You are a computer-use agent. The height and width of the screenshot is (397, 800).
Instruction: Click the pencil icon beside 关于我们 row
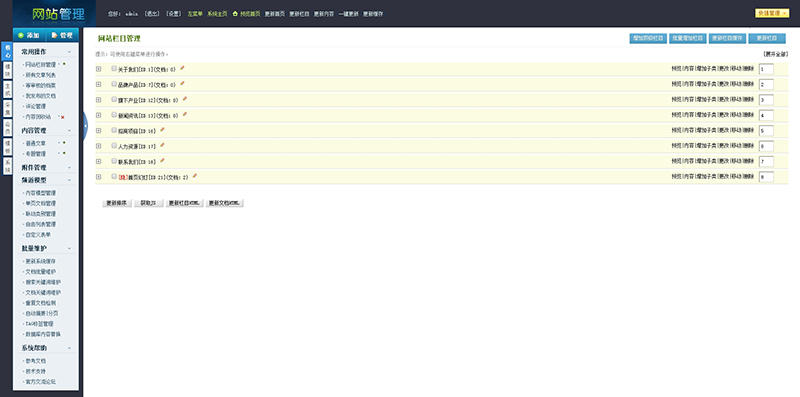pyautogui.click(x=182, y=68)
